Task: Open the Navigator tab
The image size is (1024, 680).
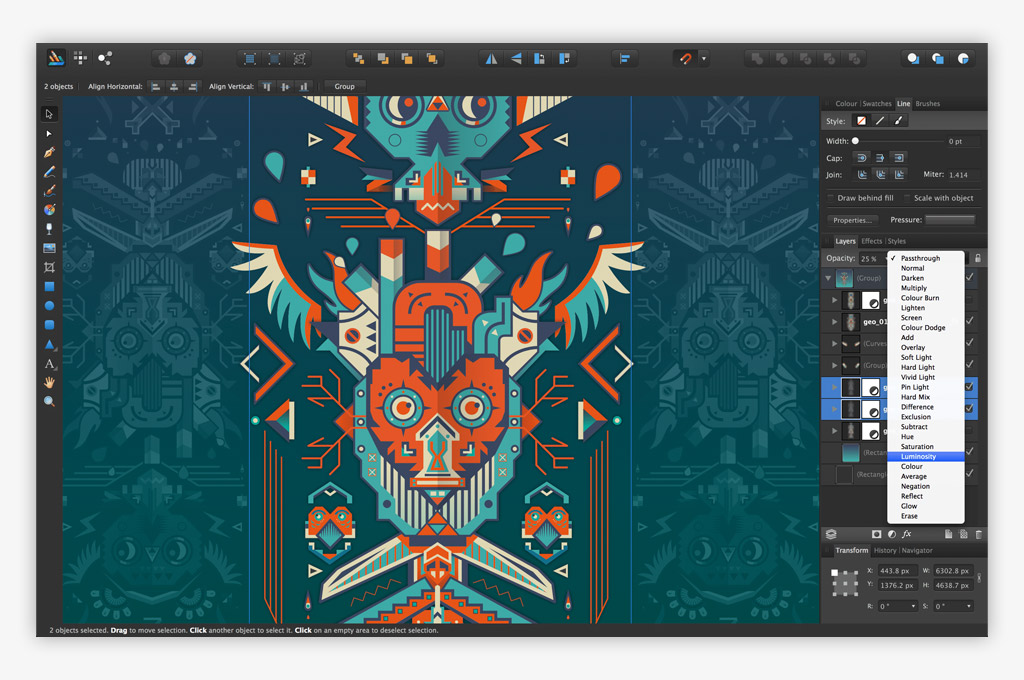Action: 917,551
